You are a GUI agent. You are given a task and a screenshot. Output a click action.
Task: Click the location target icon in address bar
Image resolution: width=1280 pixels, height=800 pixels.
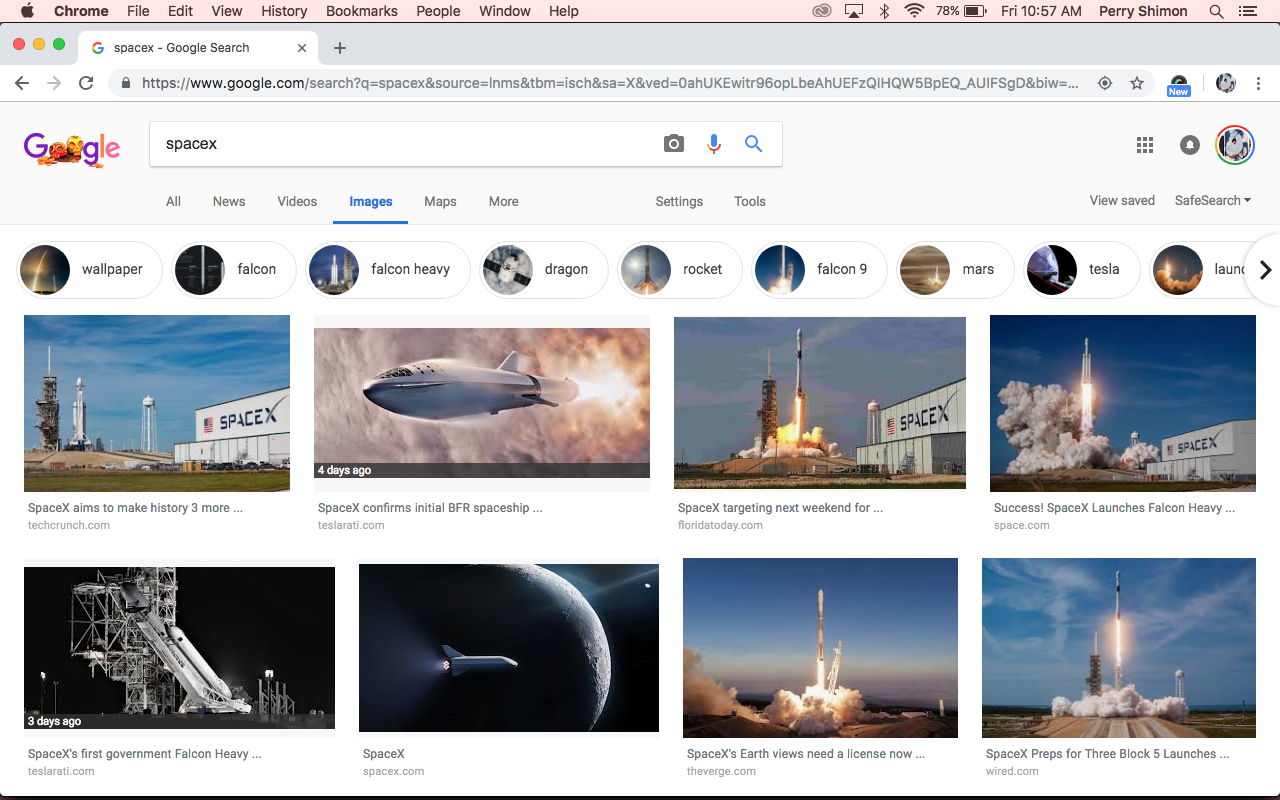[x=1105, y=84]
